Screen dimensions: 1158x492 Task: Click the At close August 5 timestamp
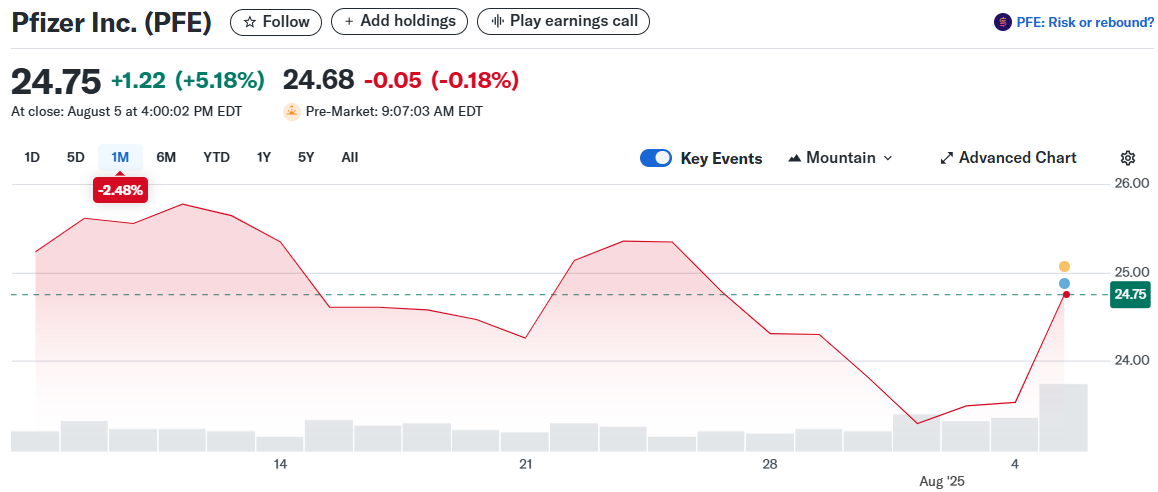tap(126, 112)
